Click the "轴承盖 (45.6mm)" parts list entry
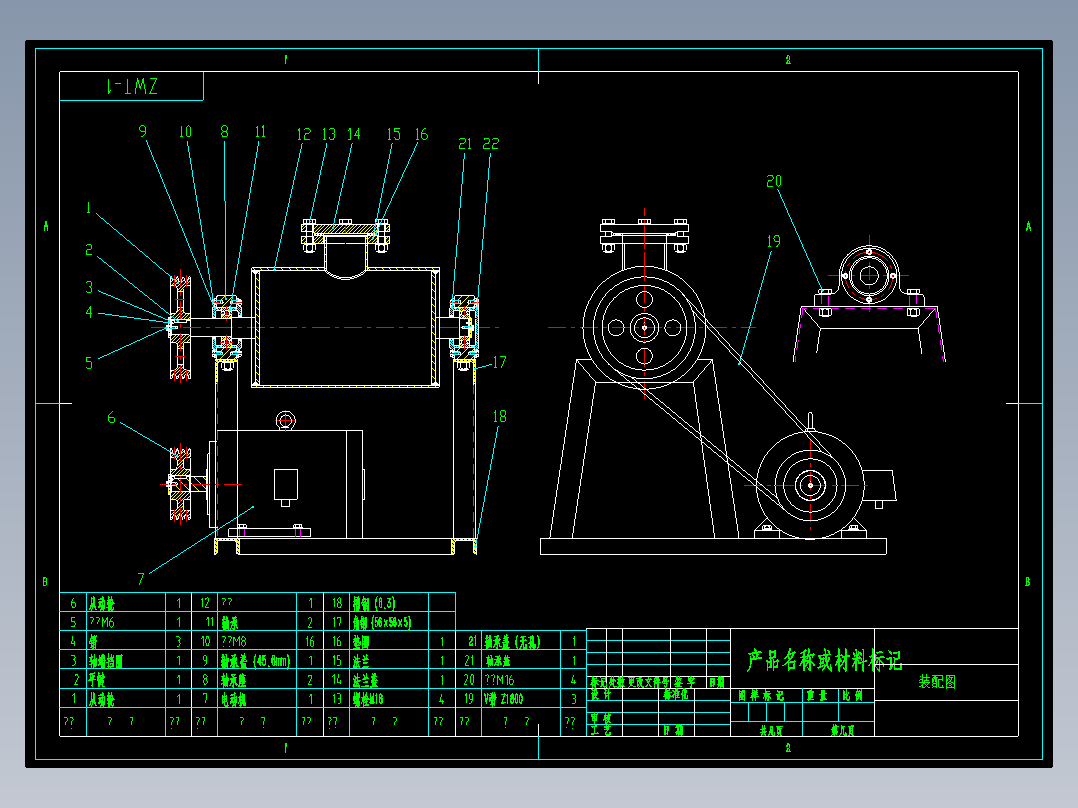The image size is (1078, 808). [x=256, y=660]
